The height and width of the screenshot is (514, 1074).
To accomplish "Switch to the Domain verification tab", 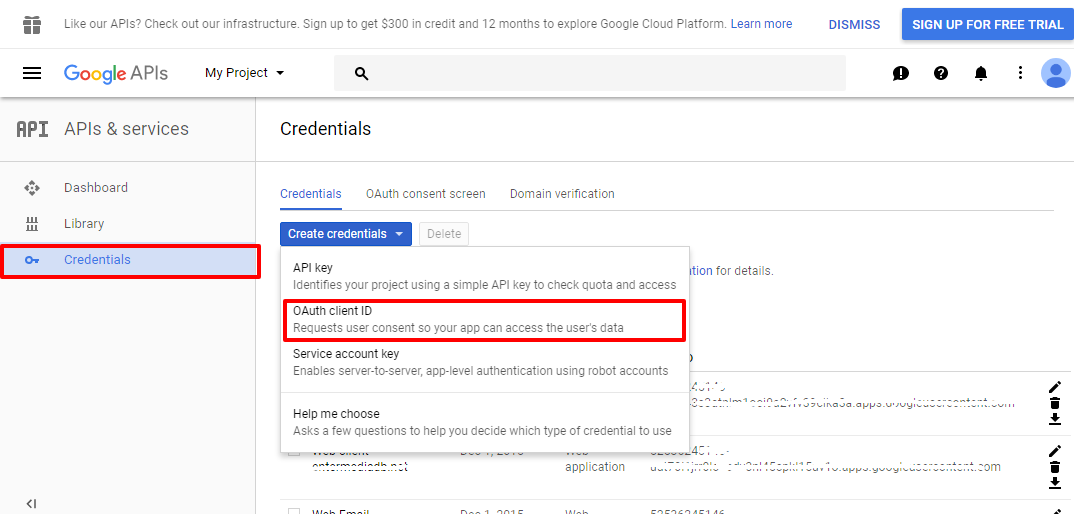I will (x=562, y=194).
